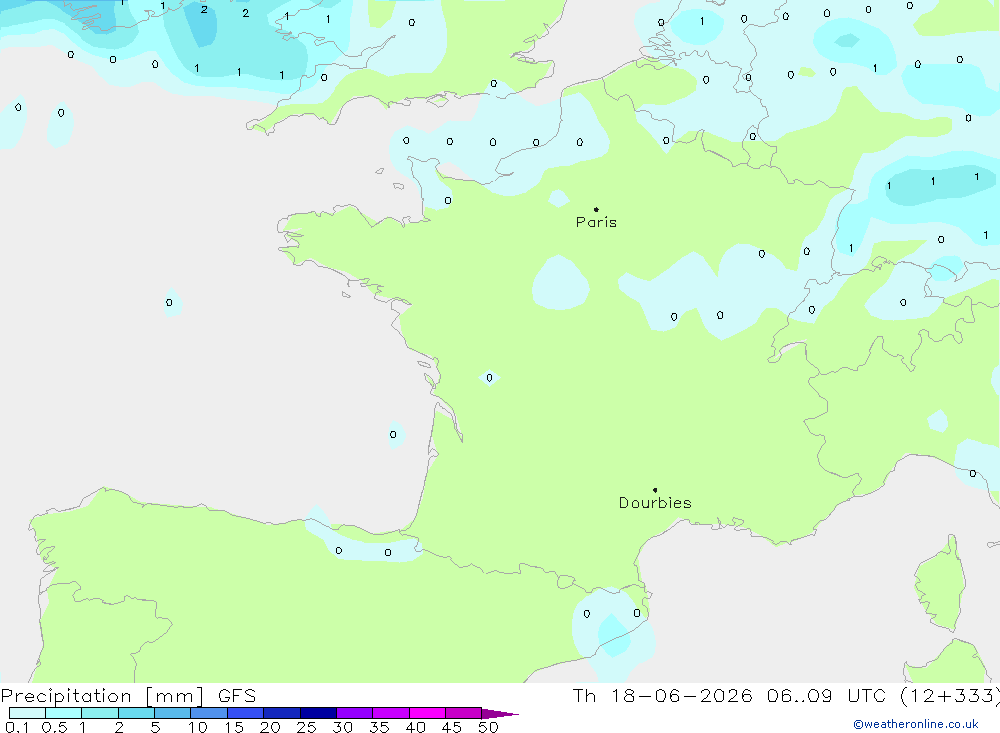Select the 40–45 mm magenta legend swatch
Image resolution: width=1000 pixels, height=733 pixels.
coord(427,713)
